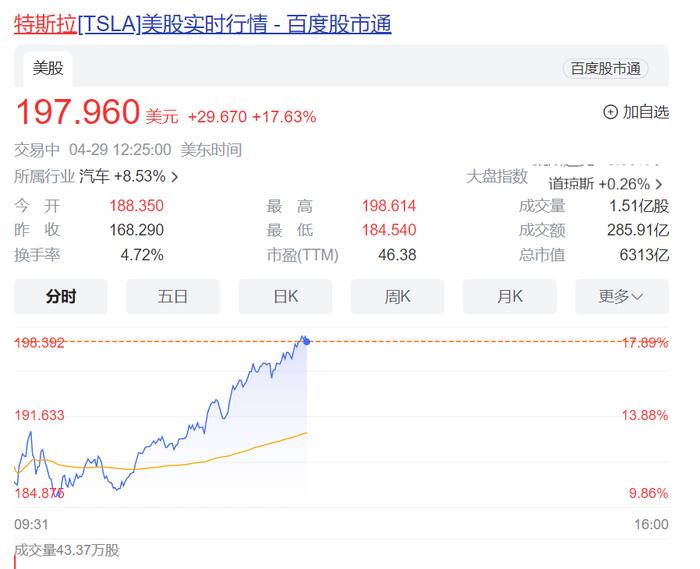Show the 日K candlestick view
The image size is (700, 569).
point(285,296)
